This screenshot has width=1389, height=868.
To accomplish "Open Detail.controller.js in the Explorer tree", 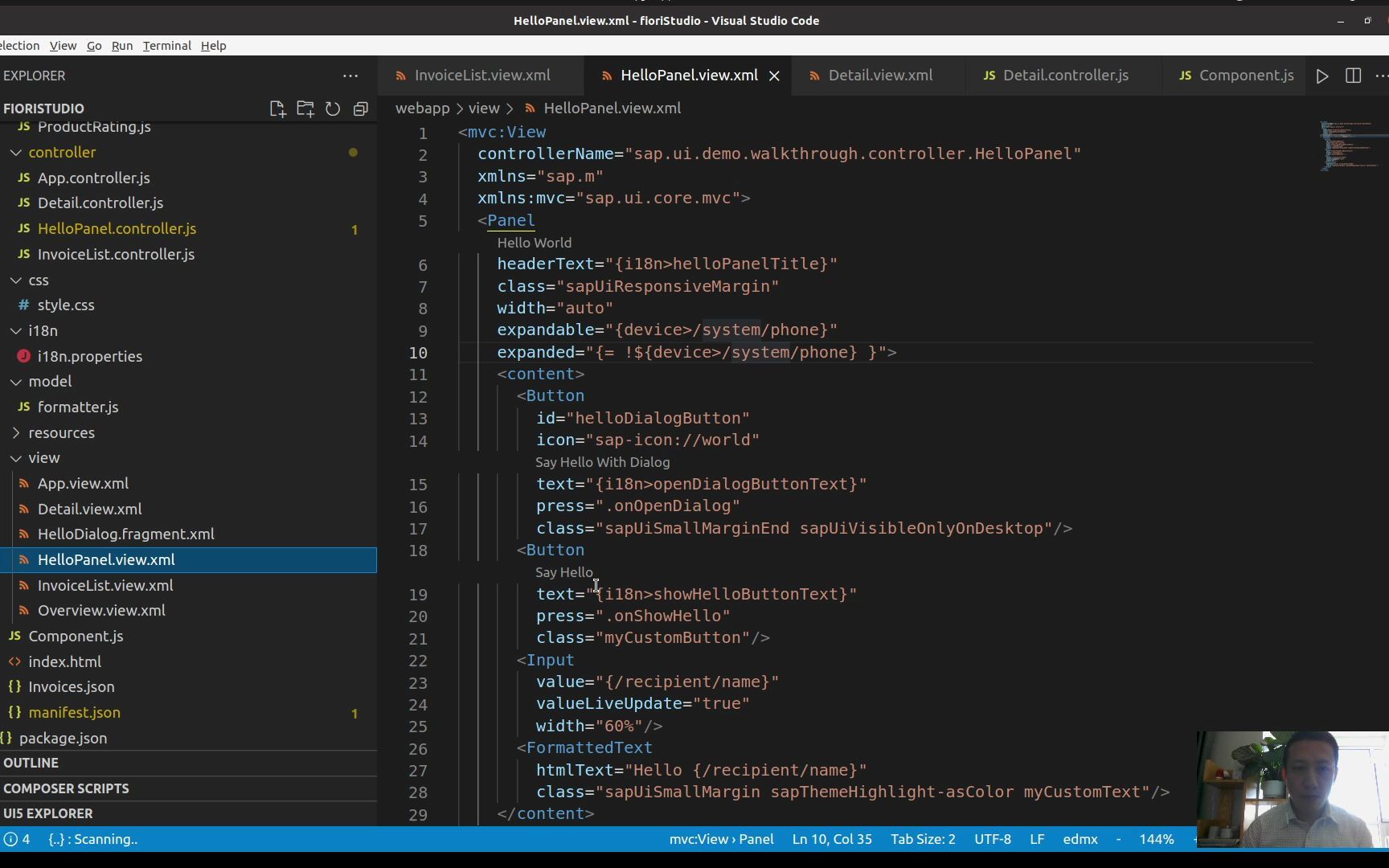I will point(100,203).
